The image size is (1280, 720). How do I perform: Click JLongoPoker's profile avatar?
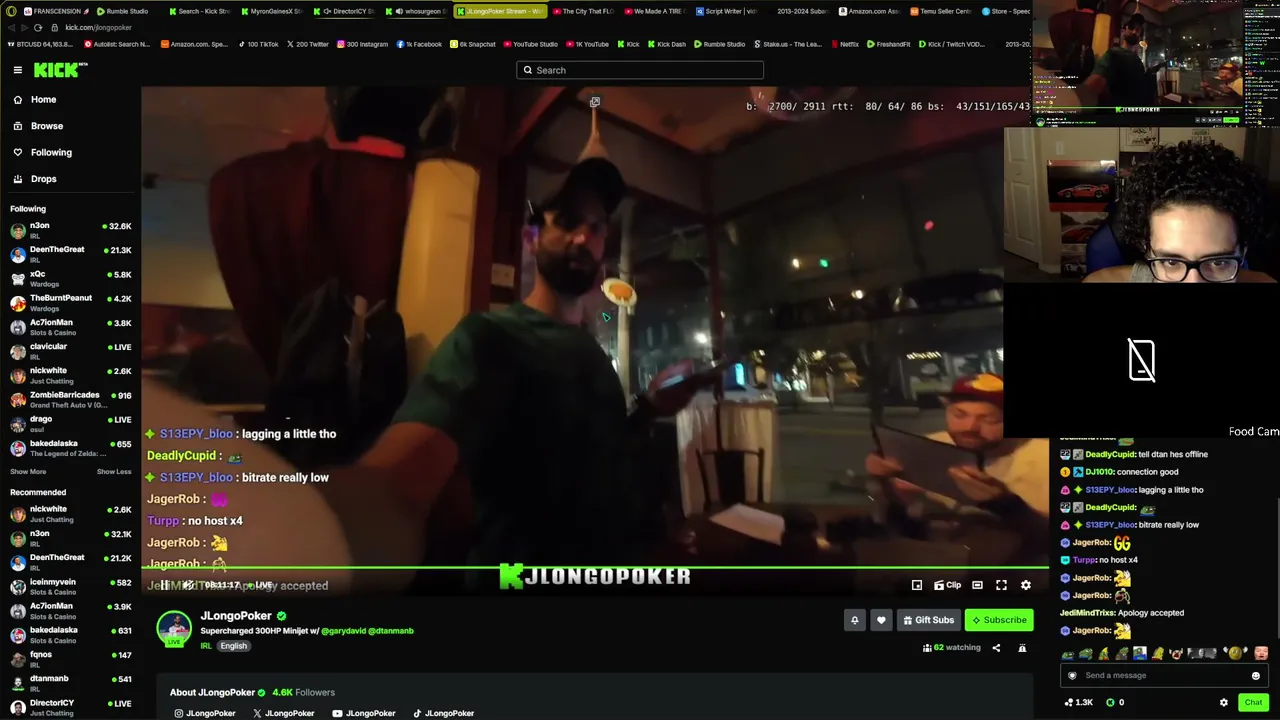click(x=174, y=628)
